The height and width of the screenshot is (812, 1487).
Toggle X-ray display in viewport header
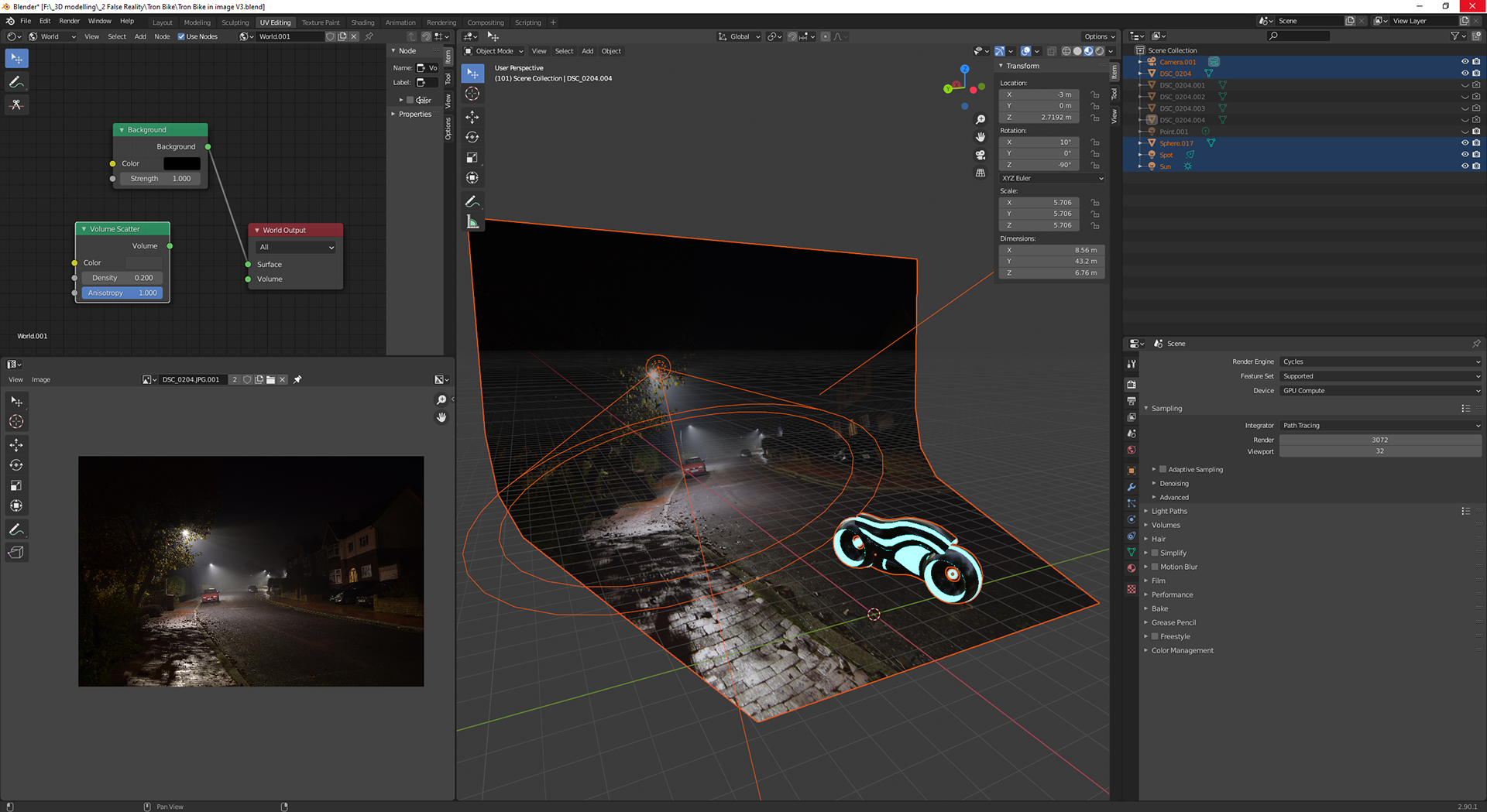click(x=1052, y=51)
